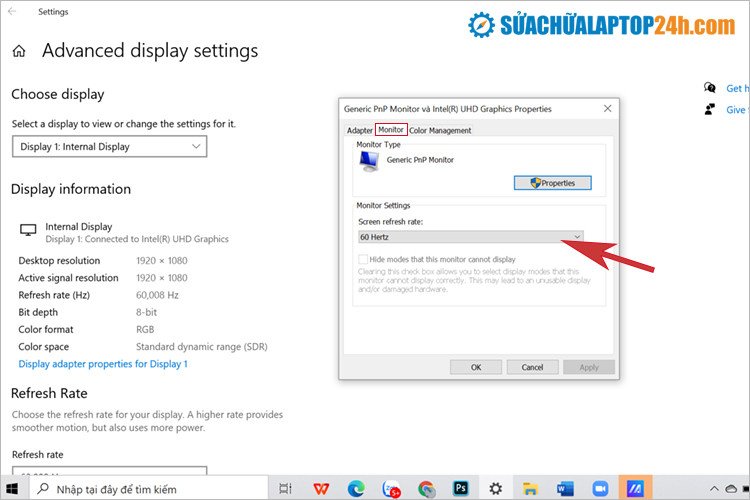Open Task View on the taskbar
The image size is (750, 500).
tap(285, 489)
